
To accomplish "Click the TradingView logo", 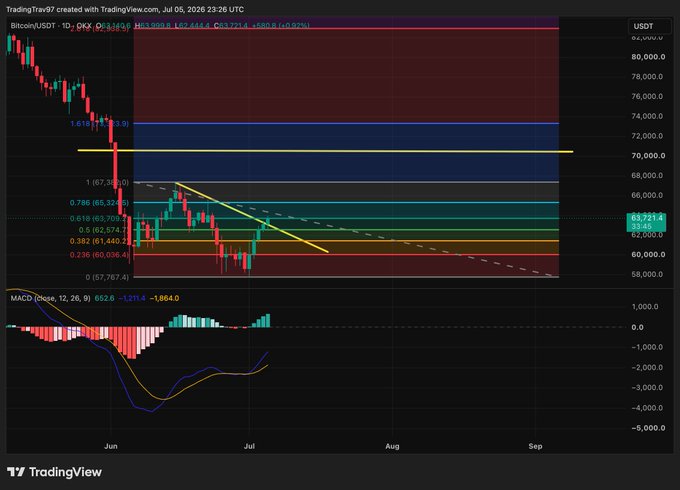I will coord(55,472).
